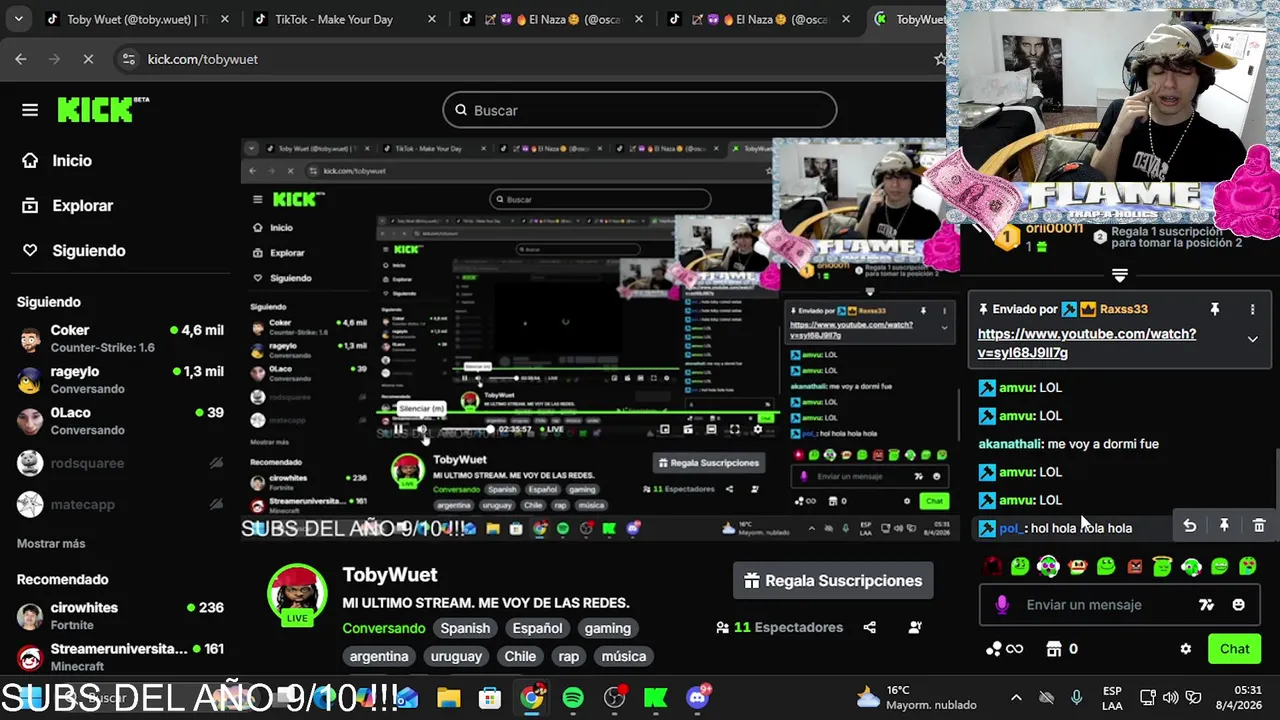Viewport: 1280px width, 720px height.
Task: Open the browser tab search dropdown
Action: 19,19
